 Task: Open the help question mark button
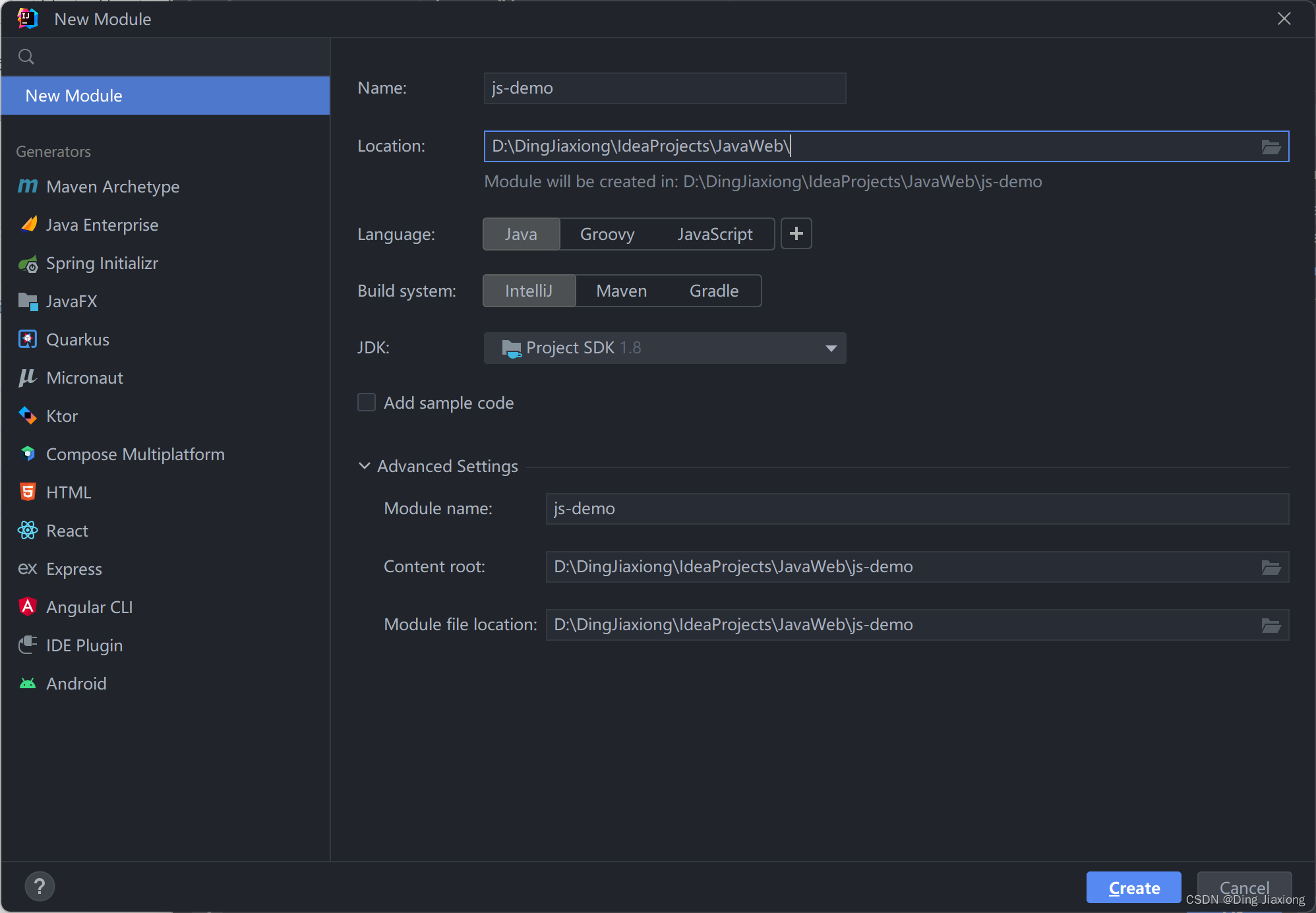point(40,887)
